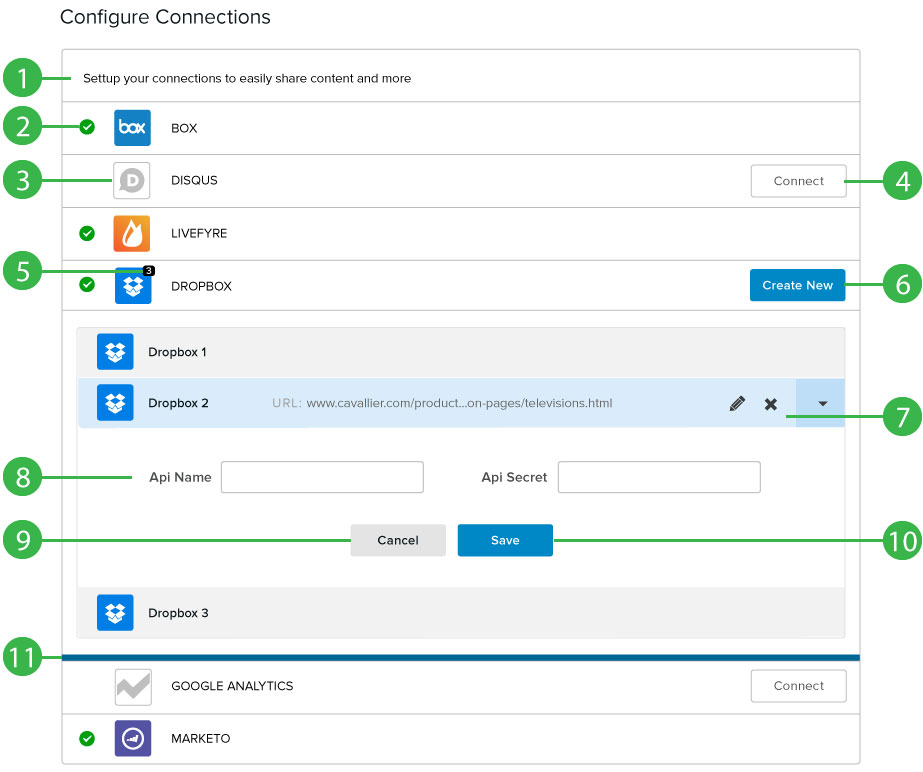The image size is (923, 772).
Task: Click the Google Analytics logo icon
Action: click(132, 686)
